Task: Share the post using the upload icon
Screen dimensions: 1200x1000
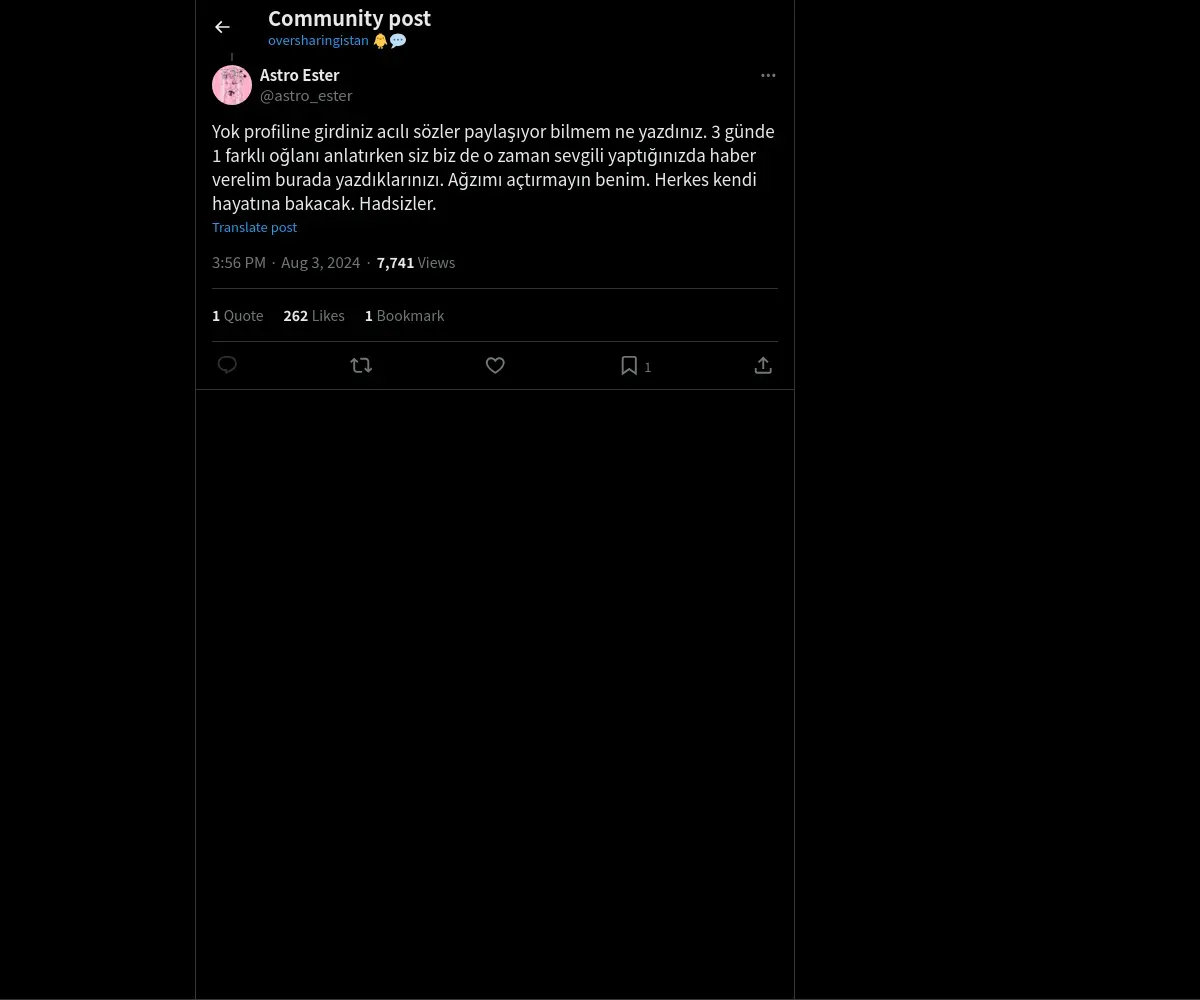Action: coord(763,365)
